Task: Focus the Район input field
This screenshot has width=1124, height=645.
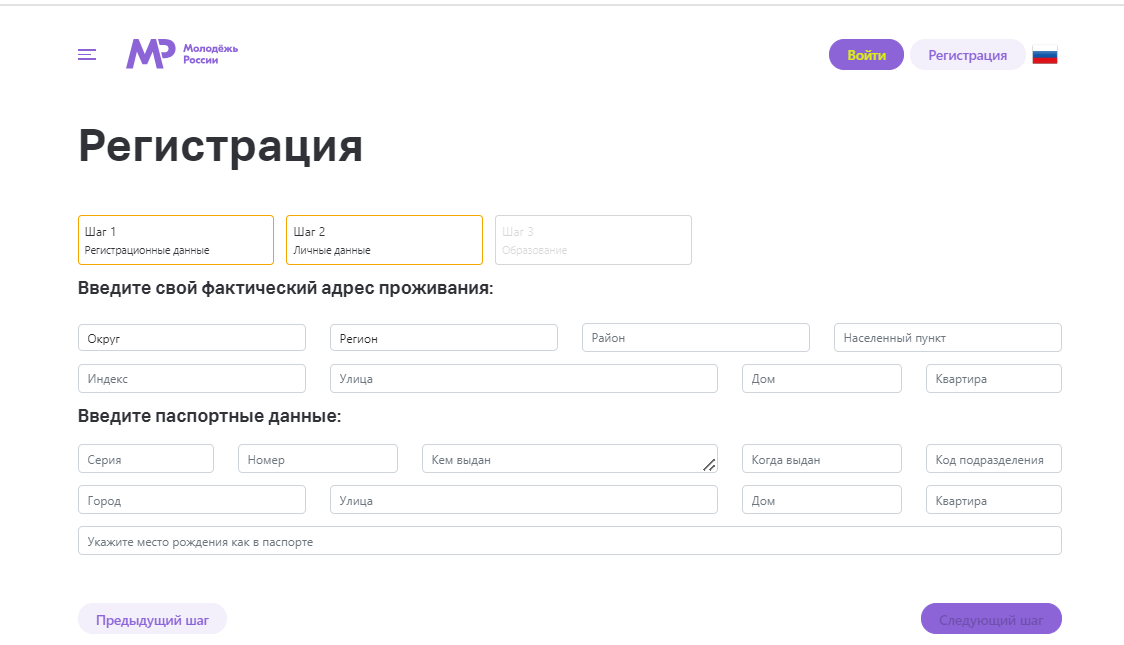Action: tap(695, 338)
